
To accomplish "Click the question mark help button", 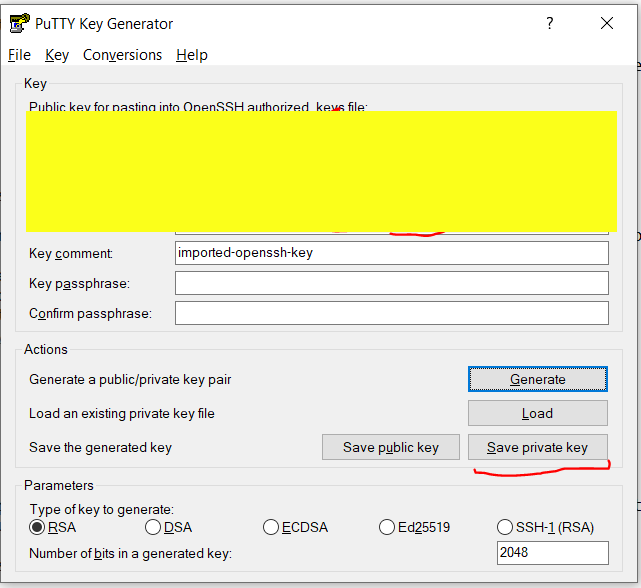I will point(549,24).
